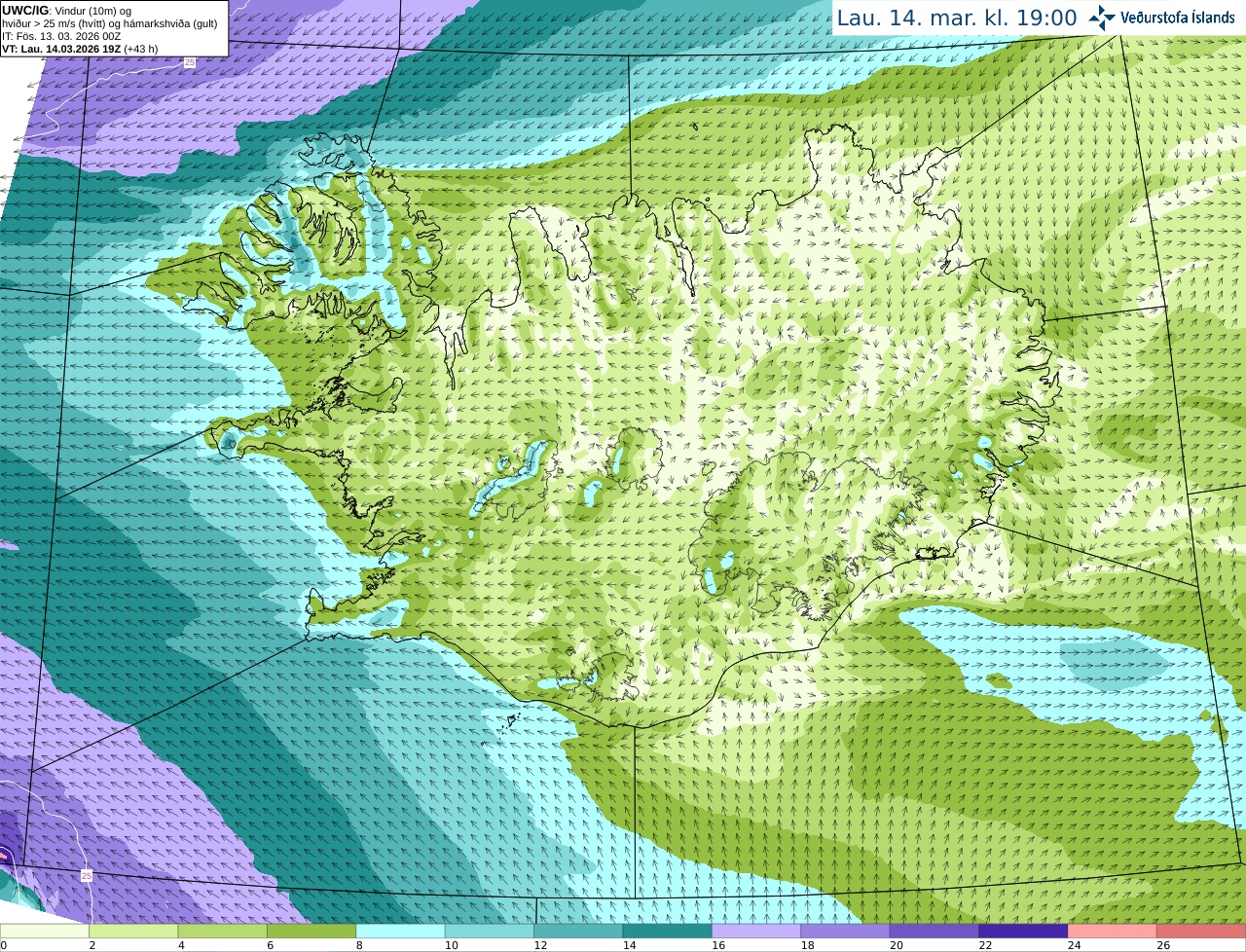Click the IT: Fös. 13. 03. 2026 00Z line
The width and height of the screenshot is (1246, 952).
(x=61, y=36)
